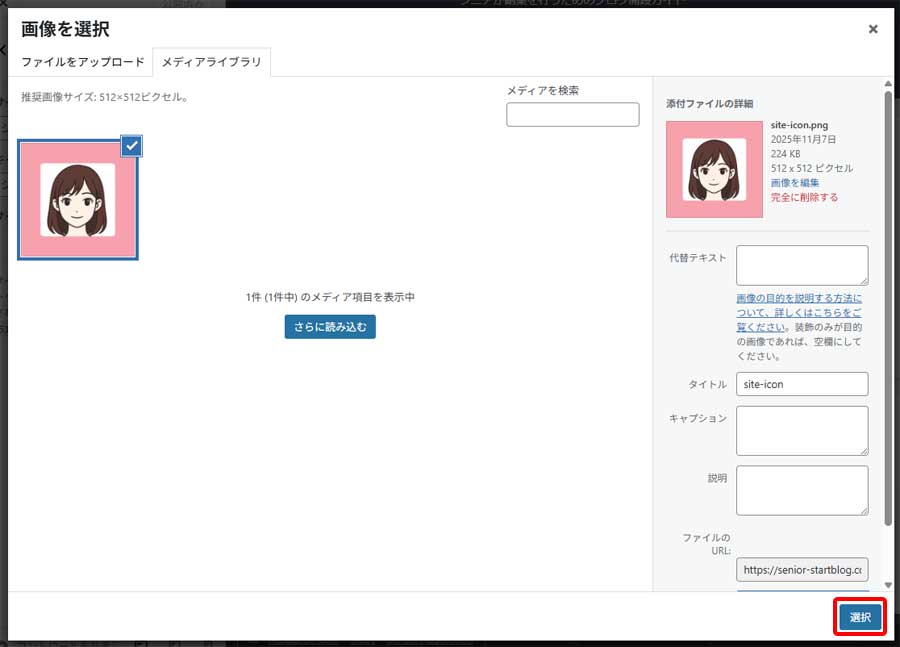This screenshot has height=647, width=900.
Task: Click inside the メディアを検索 search box
Action: [572, 114]
